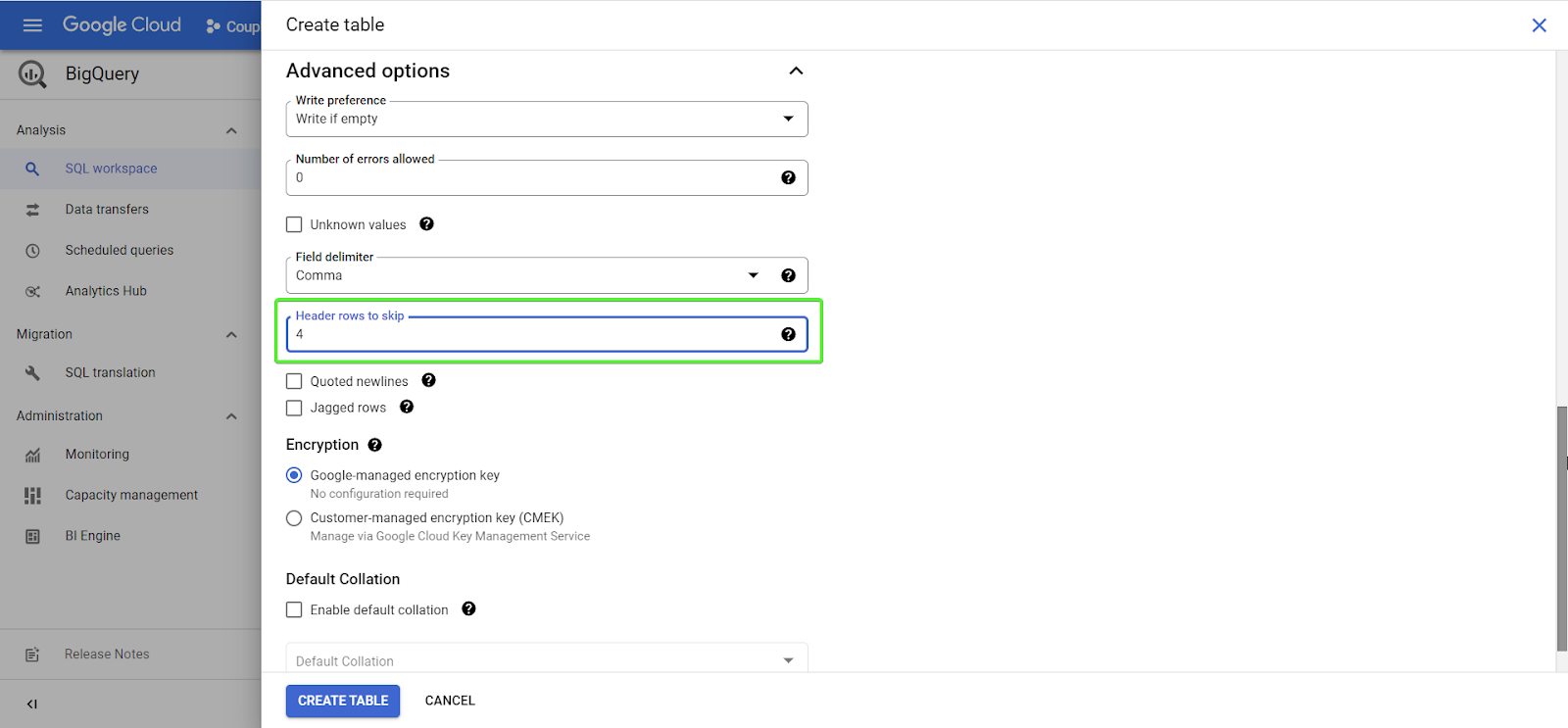Click the BigQuery product icon
This screenshot has height=728, width=1568.
(x=32, y=73)
